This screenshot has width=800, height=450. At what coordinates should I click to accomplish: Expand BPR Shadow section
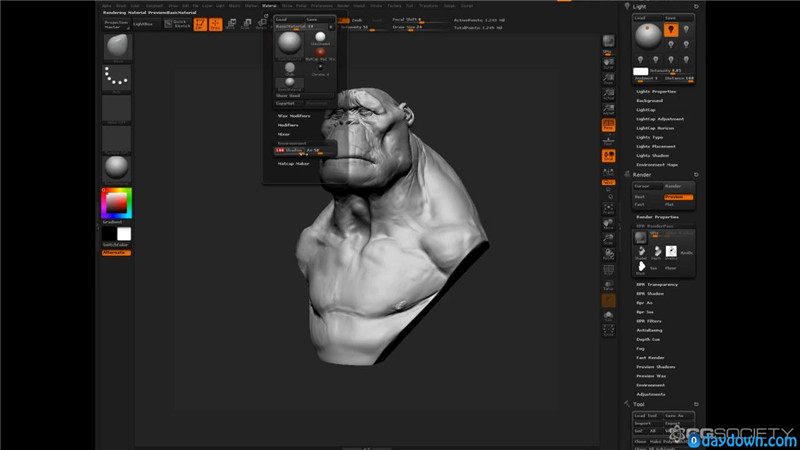(x=650, y=294)
